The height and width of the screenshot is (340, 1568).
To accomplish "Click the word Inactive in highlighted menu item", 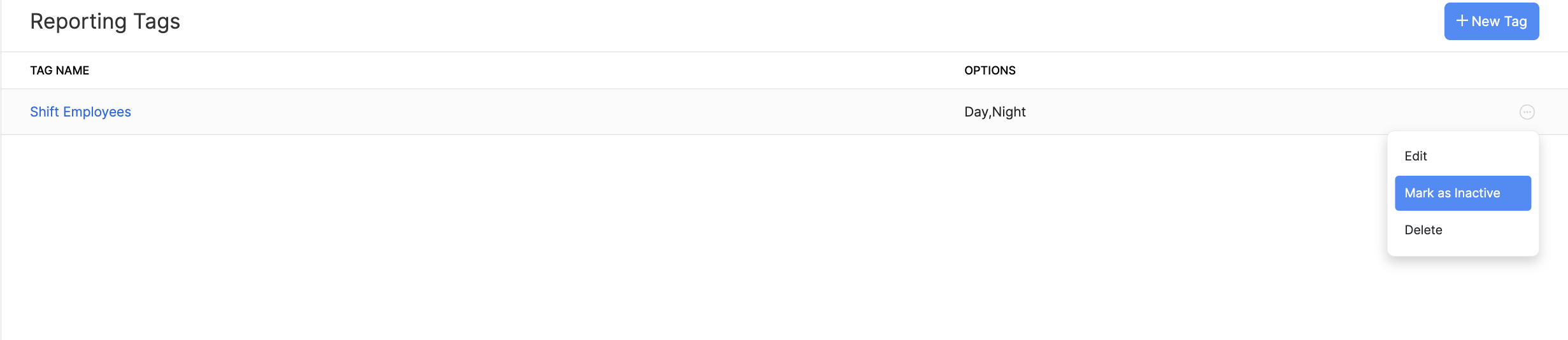I will [x=1477, y=193].
